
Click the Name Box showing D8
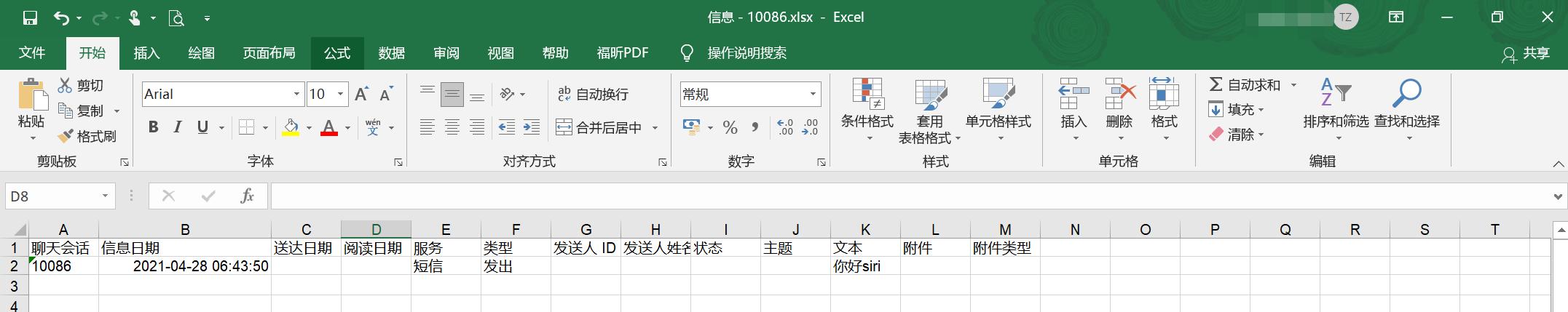pos(52,196)
